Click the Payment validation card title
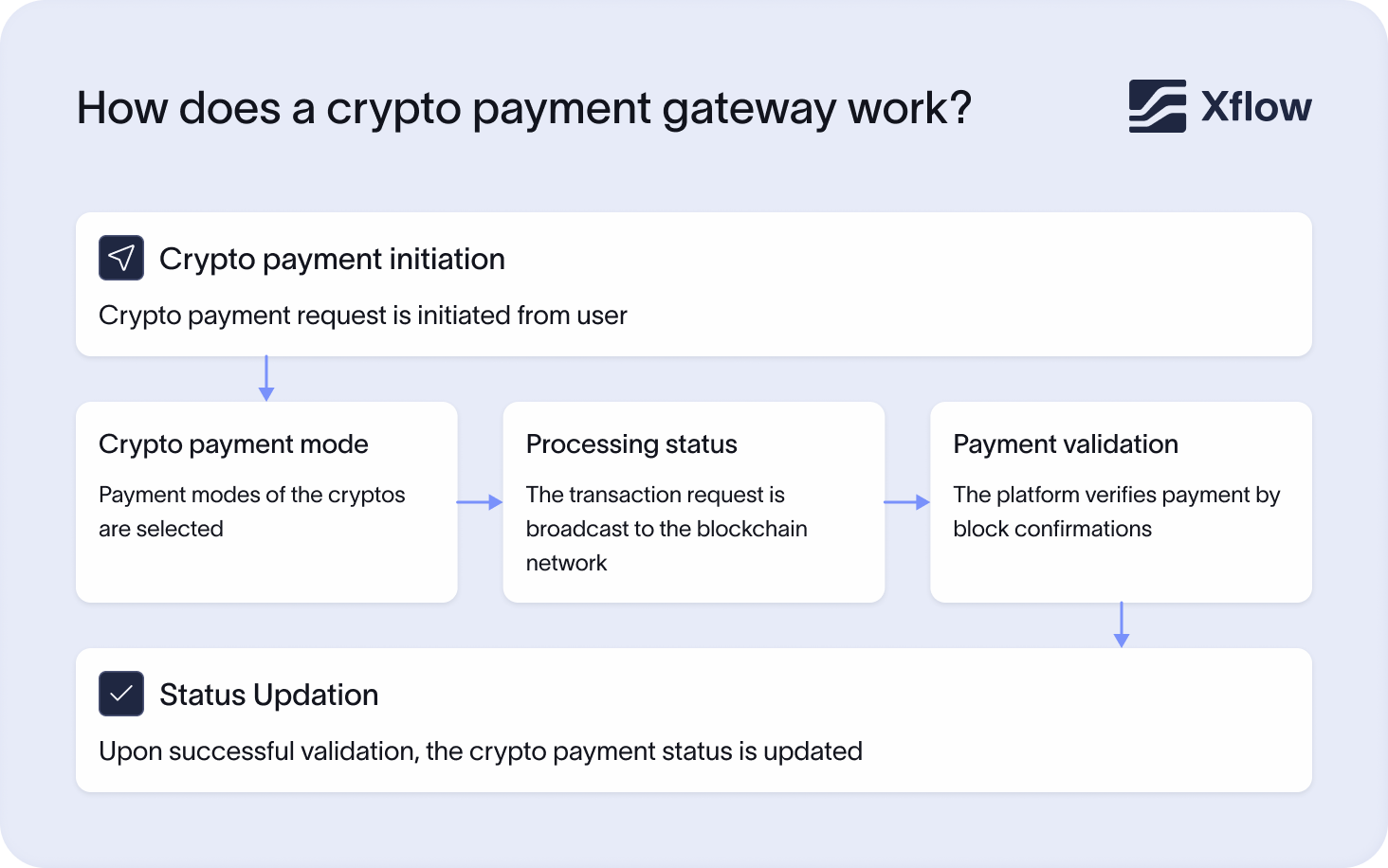This screenshot has height=868, width=1388. tap(1066, 444)
